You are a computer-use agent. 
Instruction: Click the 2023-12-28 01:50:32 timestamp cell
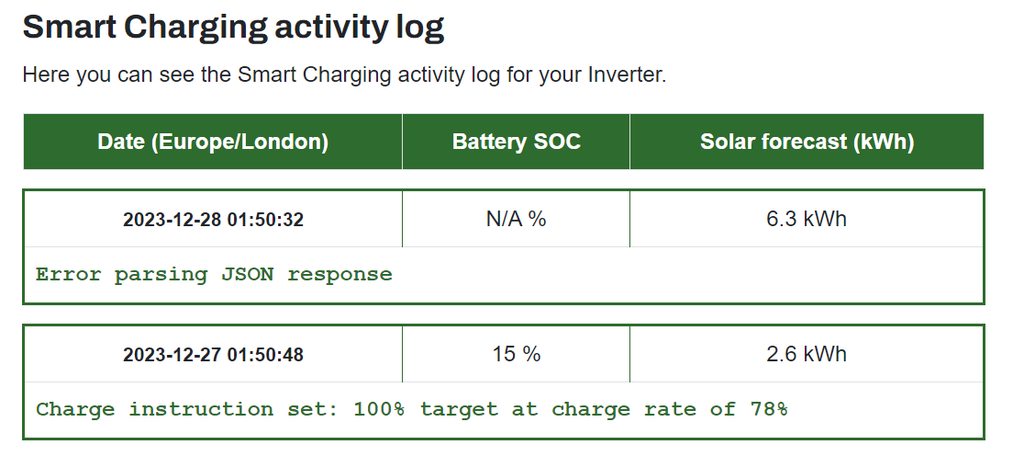(213, 219)
